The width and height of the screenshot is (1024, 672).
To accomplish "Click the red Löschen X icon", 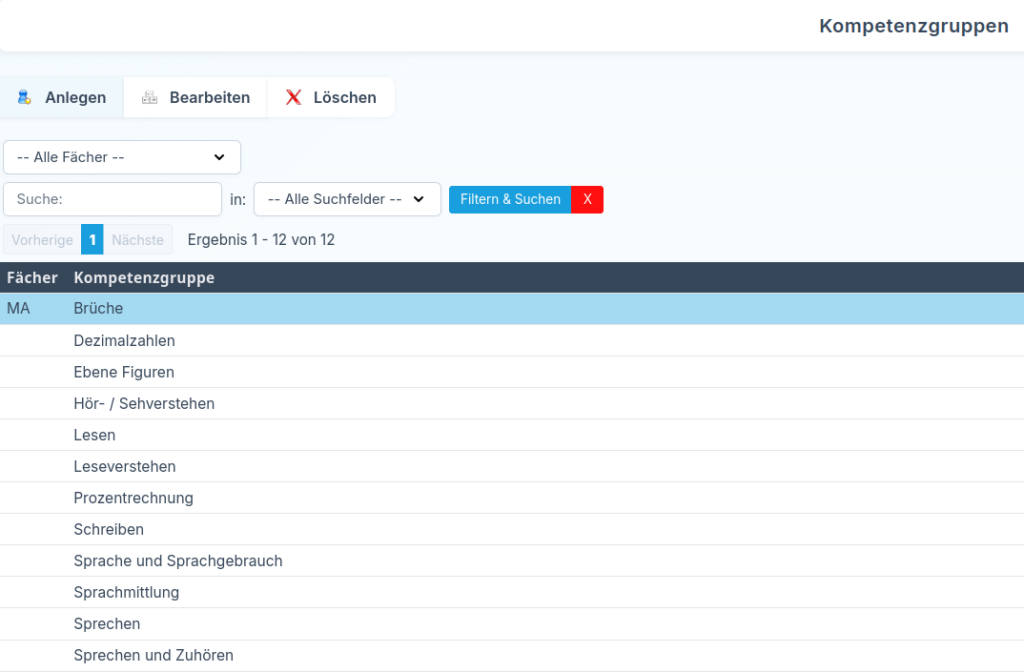I will (293, 98).
